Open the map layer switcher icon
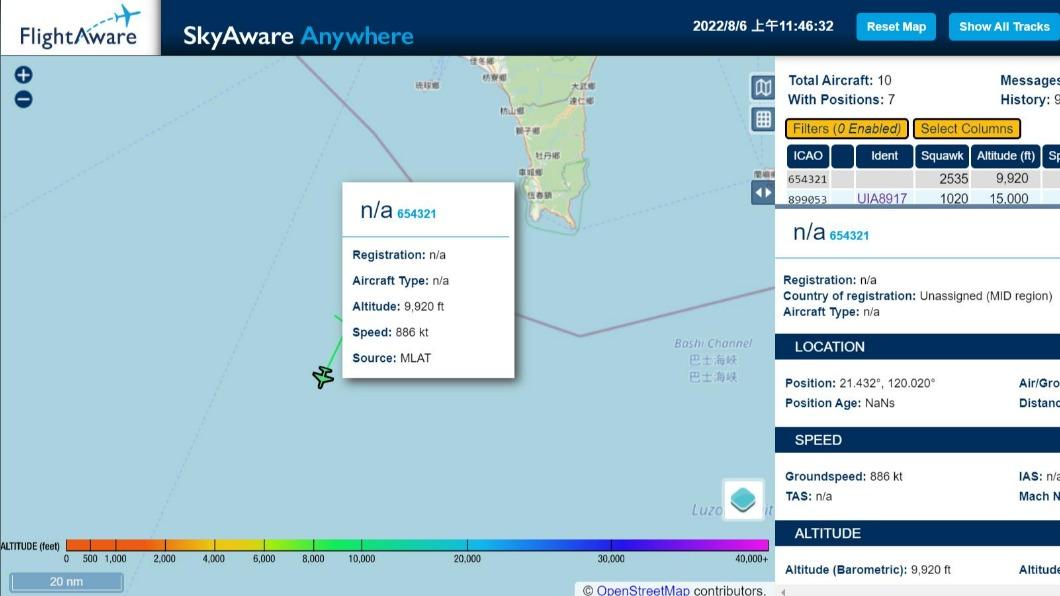Image resolution: width=1060 pixels, height=596 pixels. (x=743, y=500)
